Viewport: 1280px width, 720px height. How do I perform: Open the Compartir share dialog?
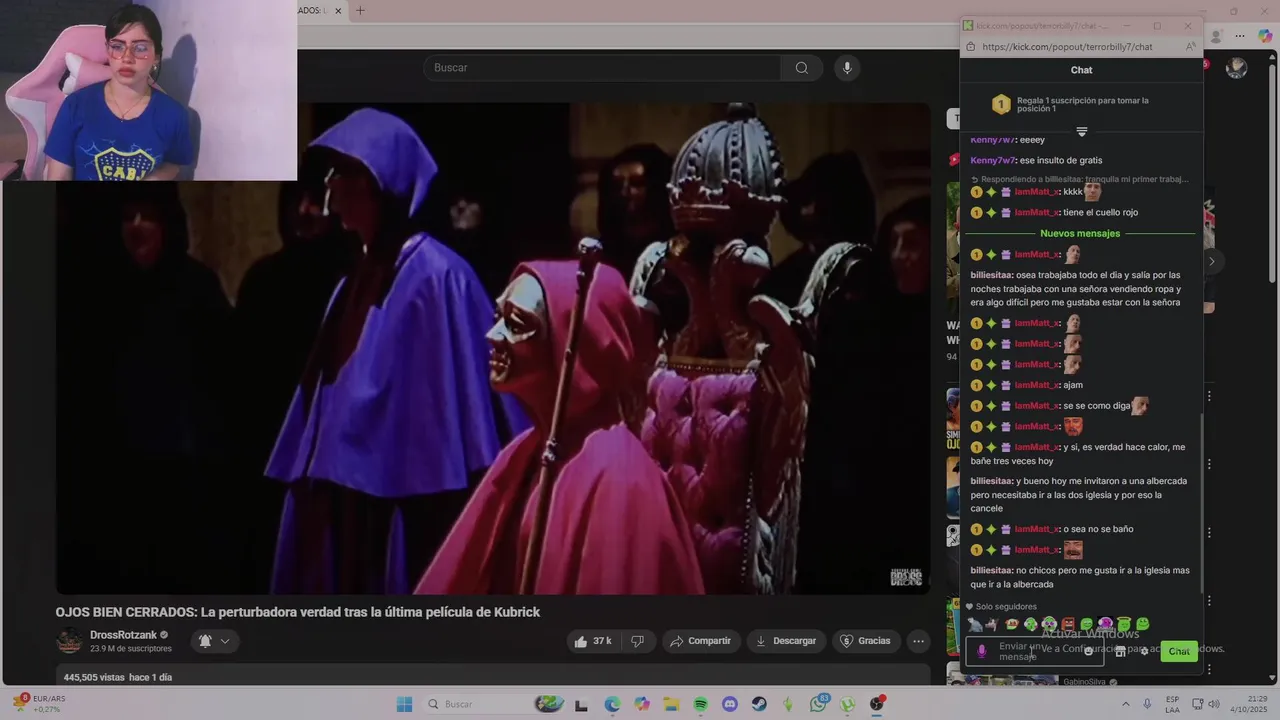[x=700, y=641]
